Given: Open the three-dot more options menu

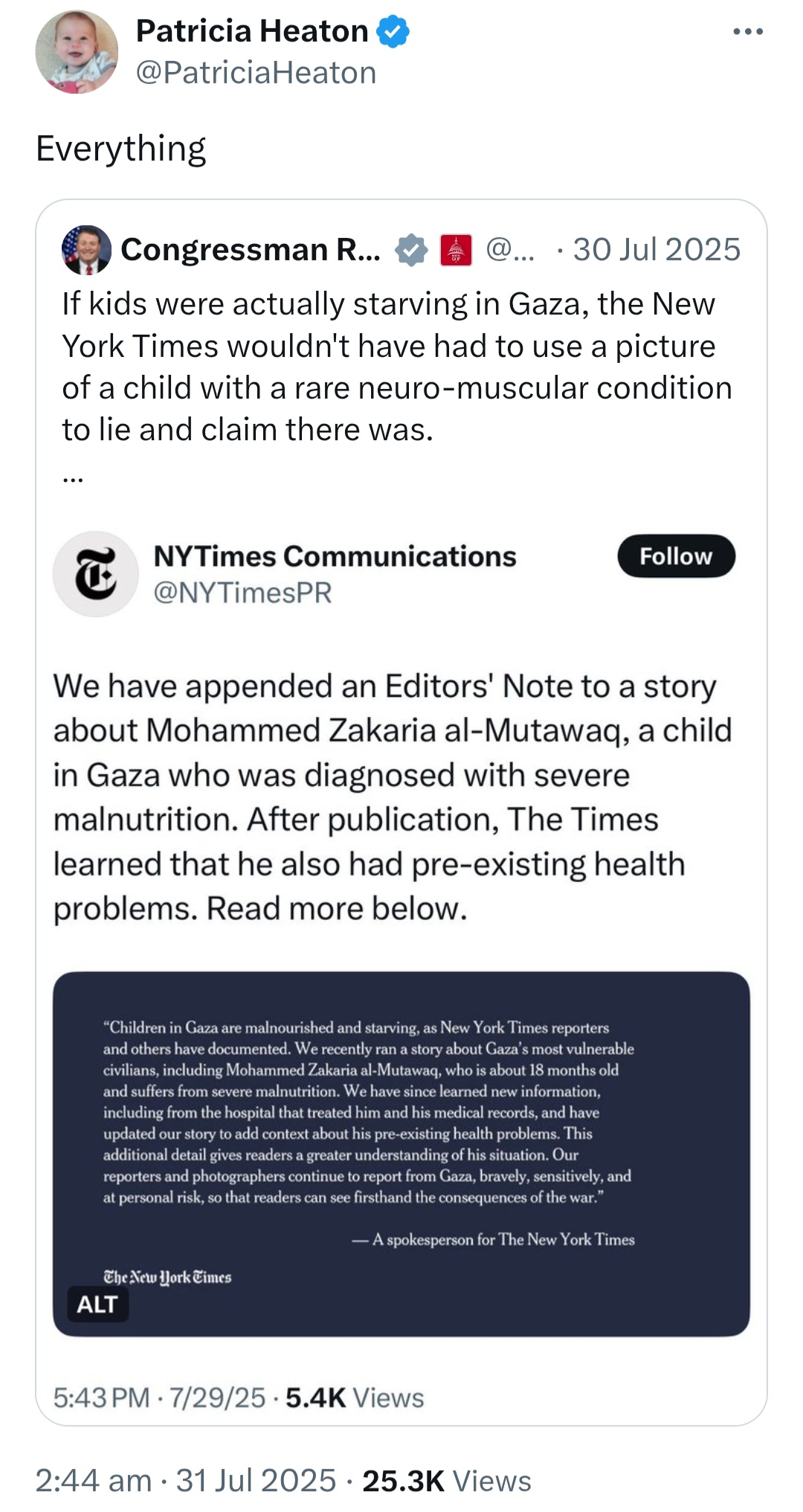Looking at the screenshot, I should click(x=747, y=31).
